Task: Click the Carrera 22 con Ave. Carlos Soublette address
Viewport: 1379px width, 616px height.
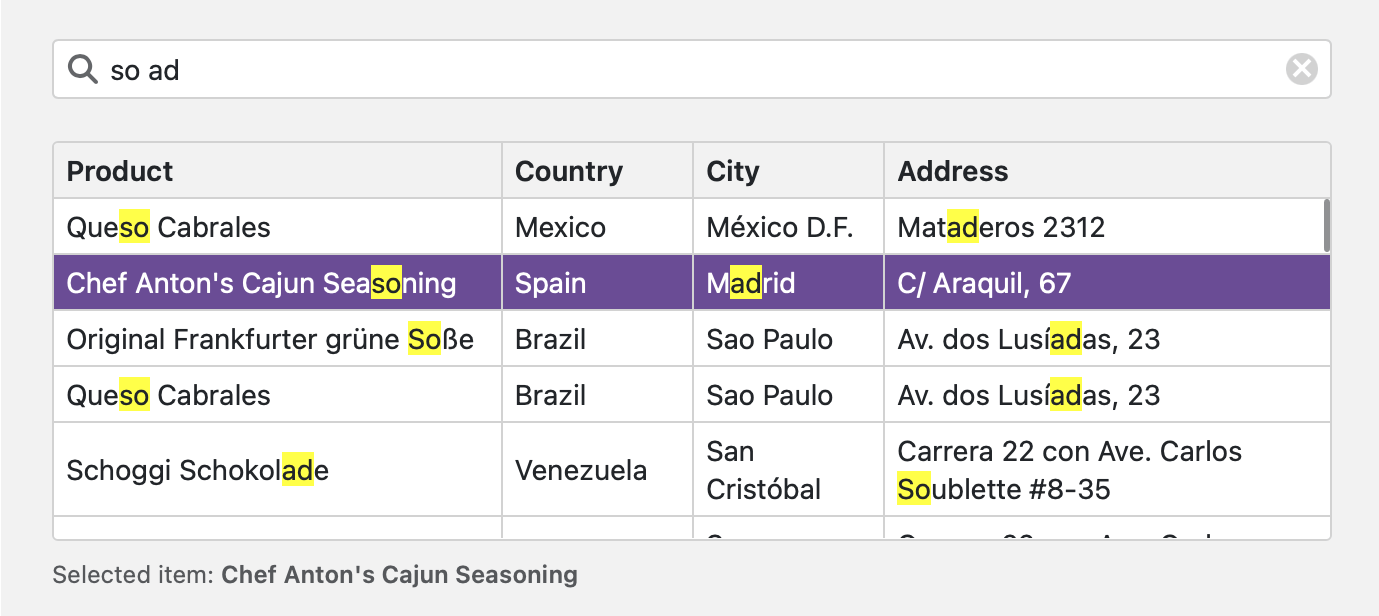Action: tap(1069, 470)
